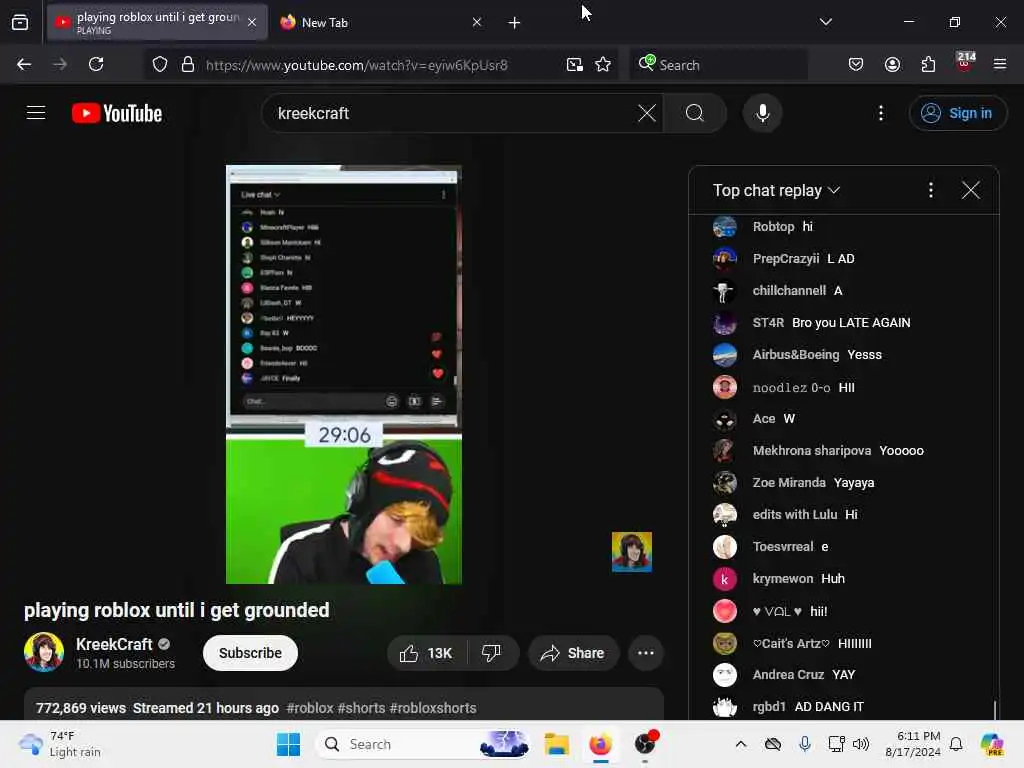Open the list all tabs chevron

click(825, 22)
